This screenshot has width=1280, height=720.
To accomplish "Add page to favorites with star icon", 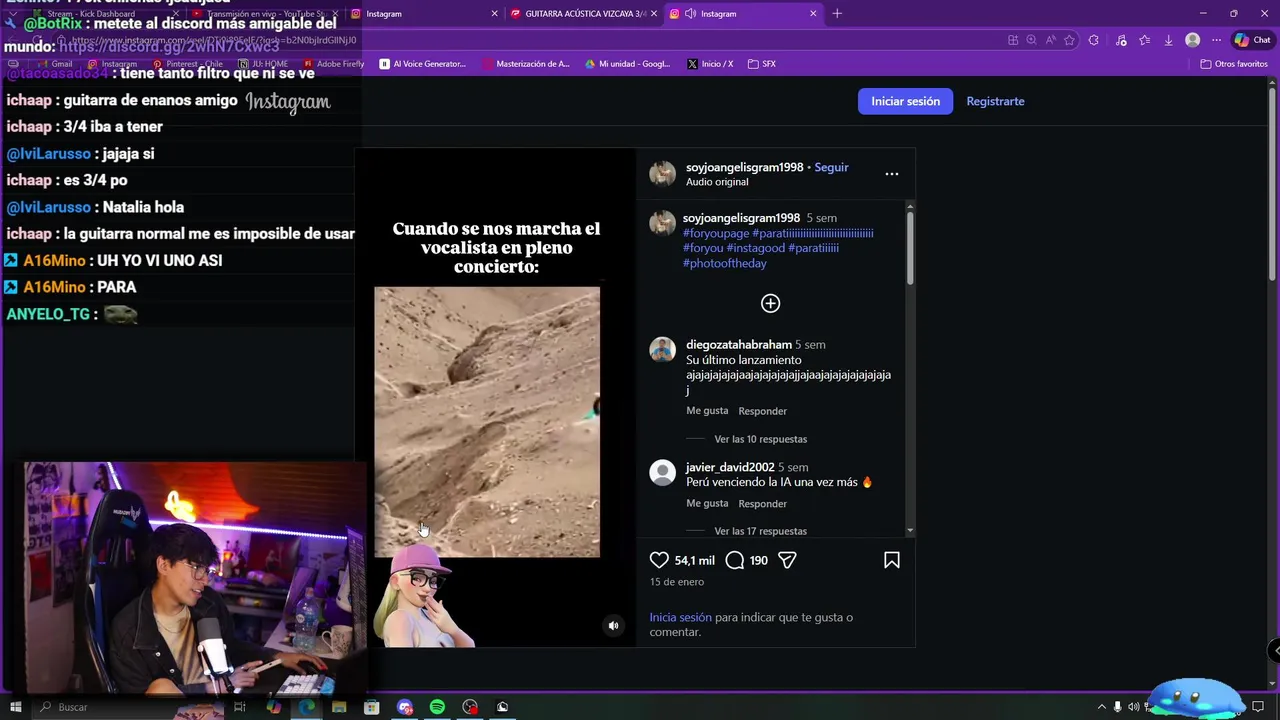I will click(1069, 40).
